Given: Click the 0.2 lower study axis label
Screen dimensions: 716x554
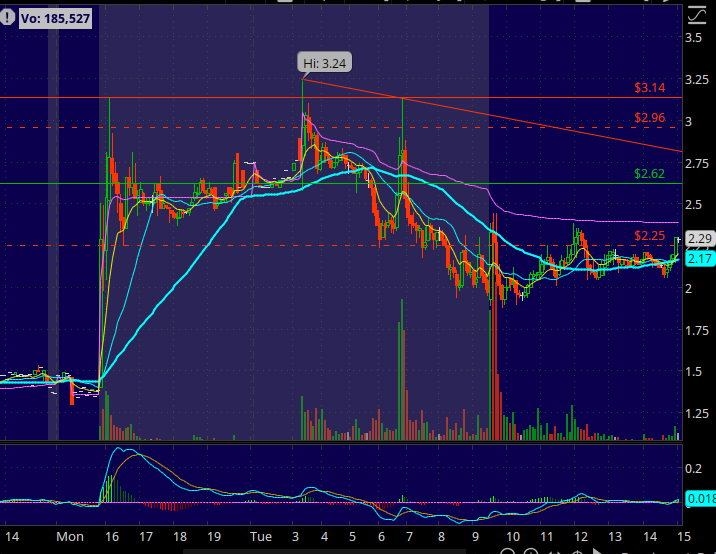Looking at the screenshot, I should (693, 468).
